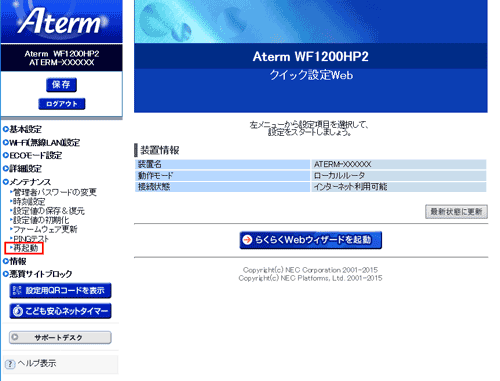Click the 装置名 label cell
Viewport: 500px width, 381px height.
223,164
